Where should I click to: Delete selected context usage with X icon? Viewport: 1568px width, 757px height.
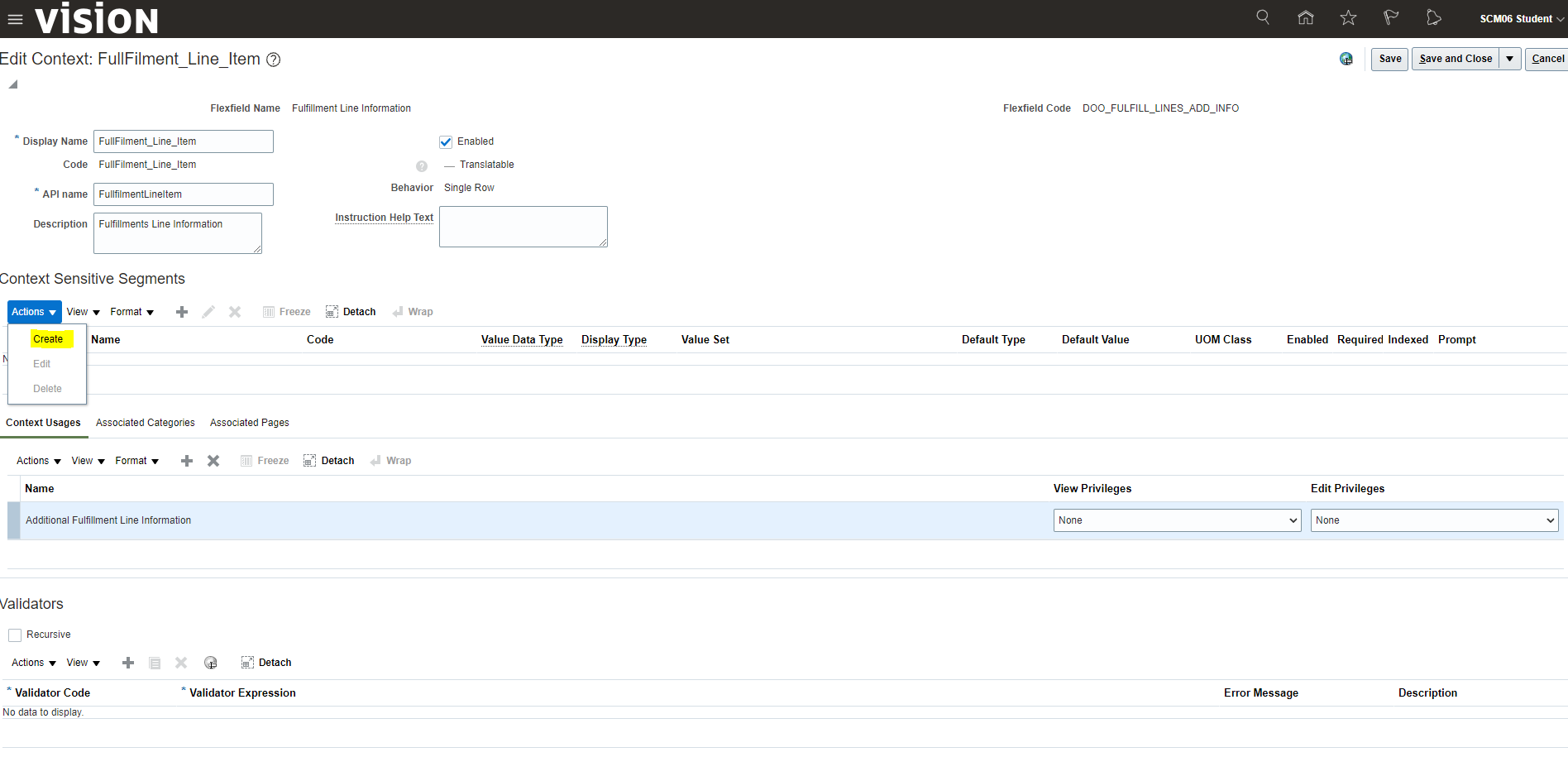pyautogui.click(x=213, y=461)
